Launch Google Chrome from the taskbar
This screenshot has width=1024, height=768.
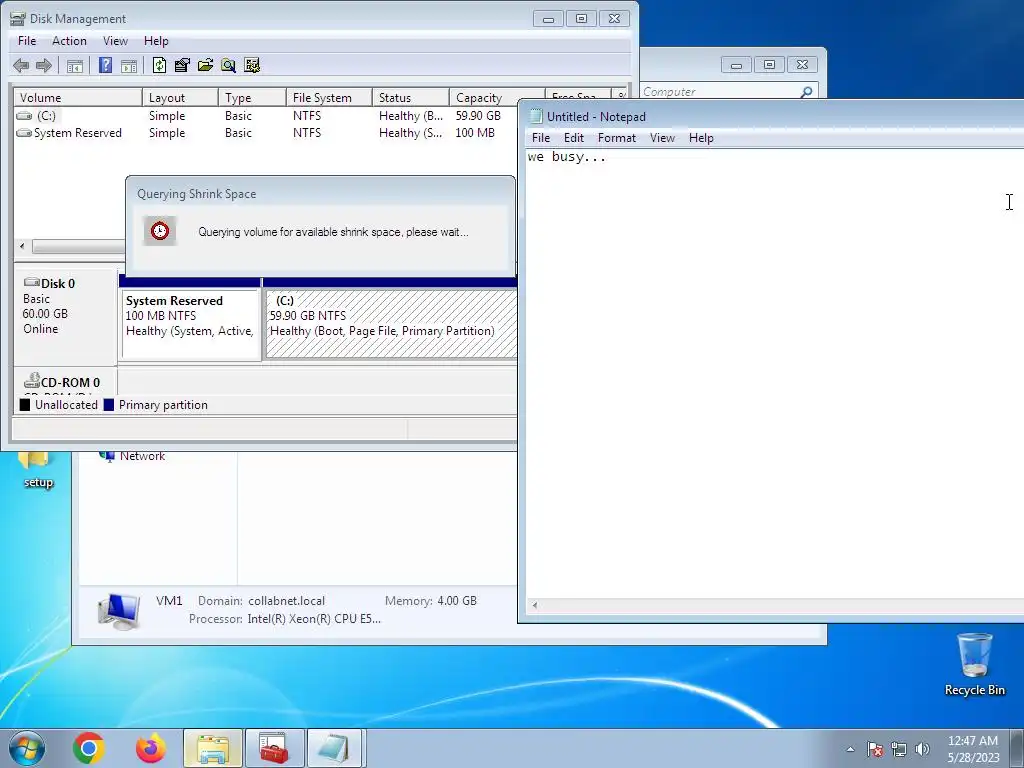point(89,748)
